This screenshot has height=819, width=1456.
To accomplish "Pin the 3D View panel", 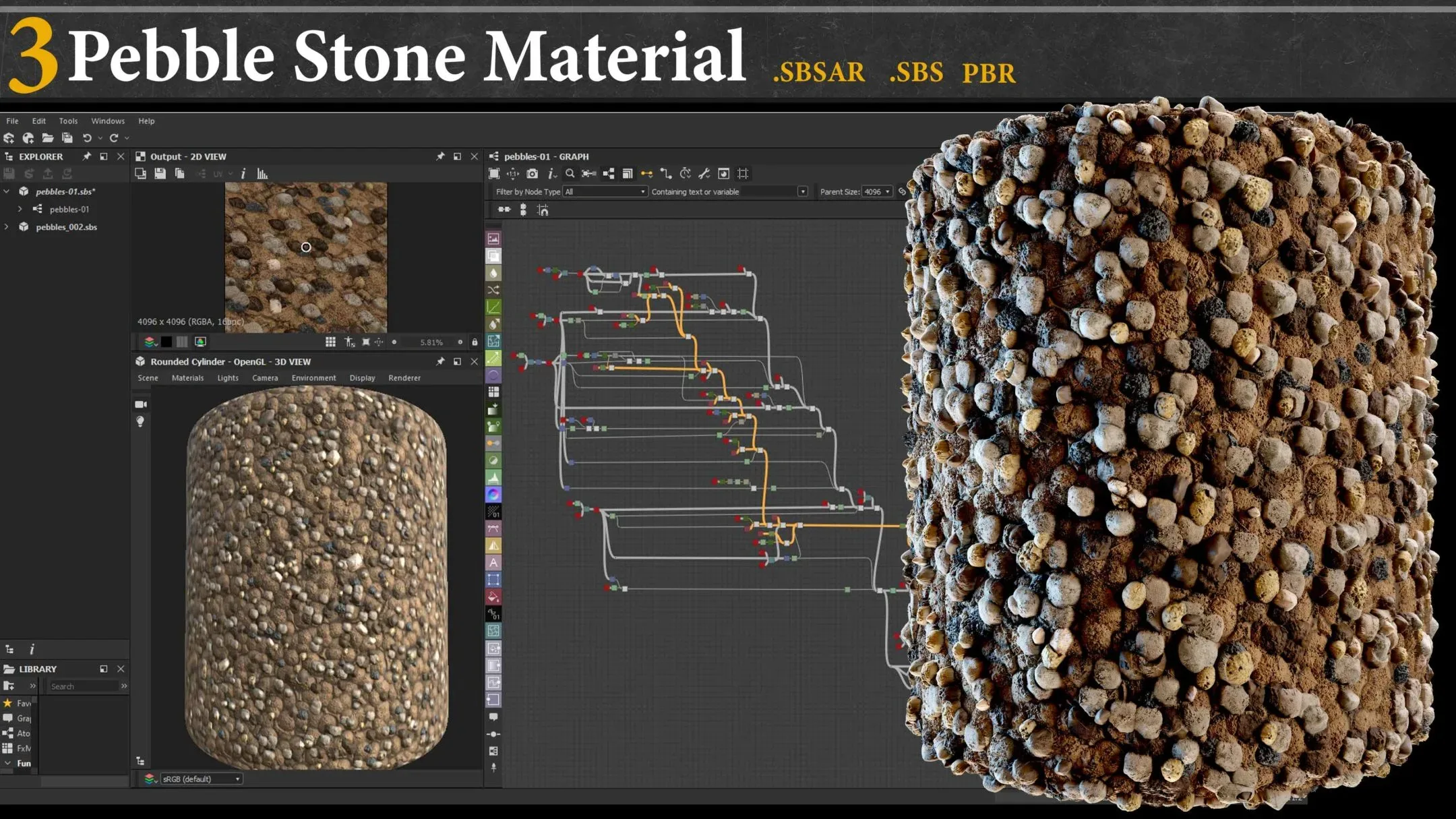I will [x=440, y=361].
